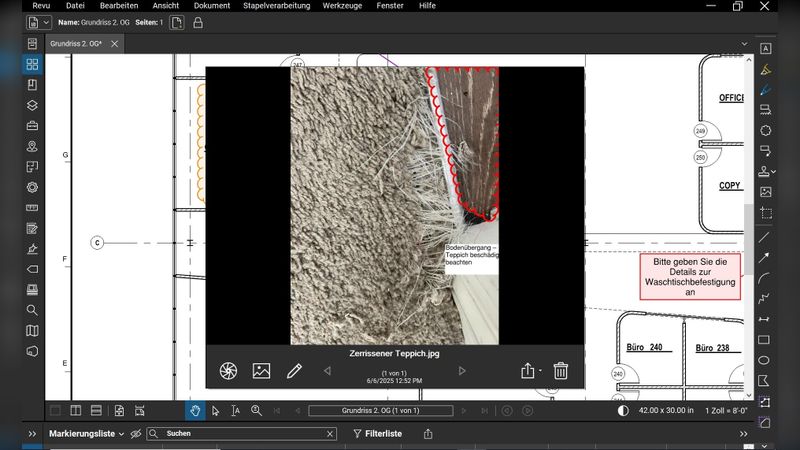The image size is (800, 450).
Task: Open the sheet sets map icon
Action: click(x=32, y=331)
